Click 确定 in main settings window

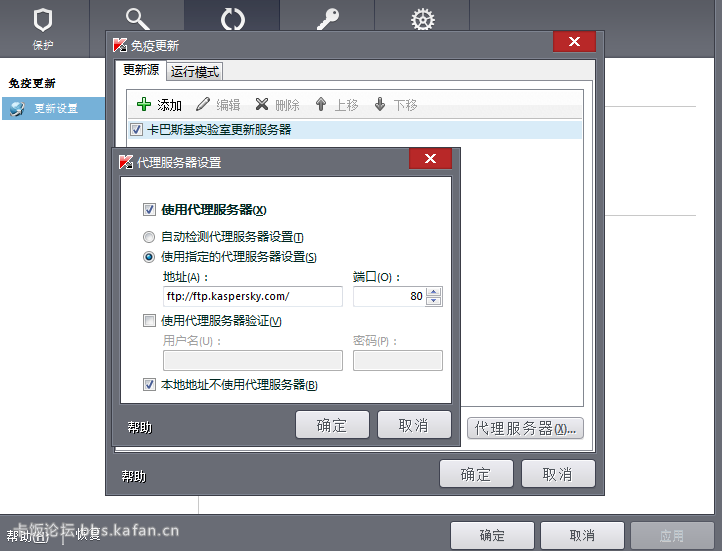492,535
